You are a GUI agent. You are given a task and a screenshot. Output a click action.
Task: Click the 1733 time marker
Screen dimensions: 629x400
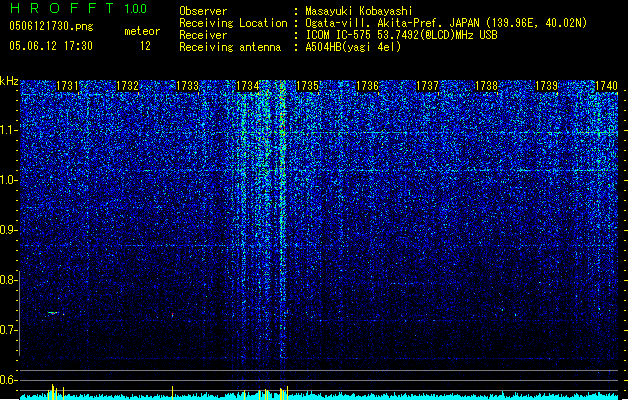tap(187, 86)
